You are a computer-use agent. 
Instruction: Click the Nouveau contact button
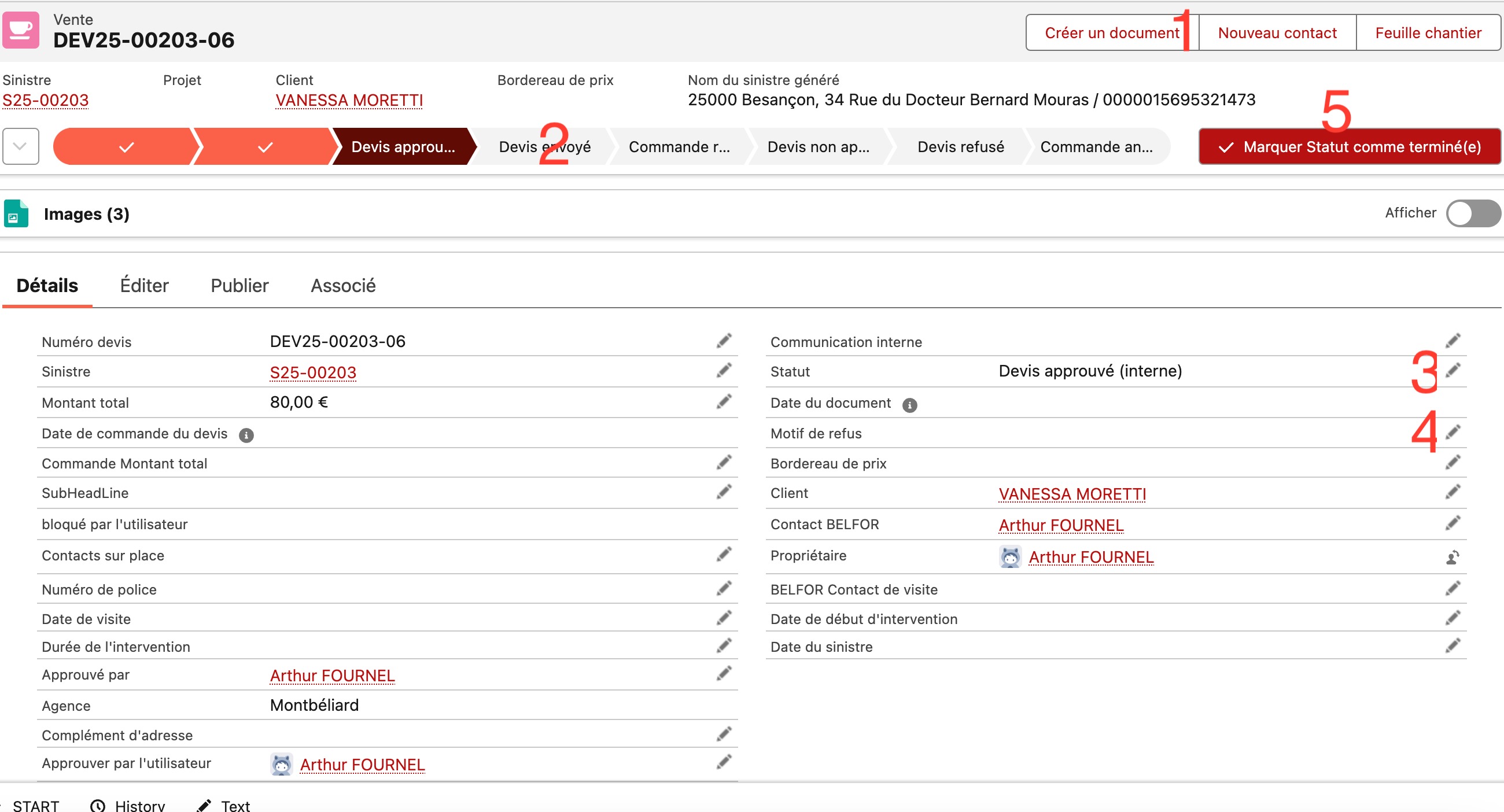[1277, 33]
